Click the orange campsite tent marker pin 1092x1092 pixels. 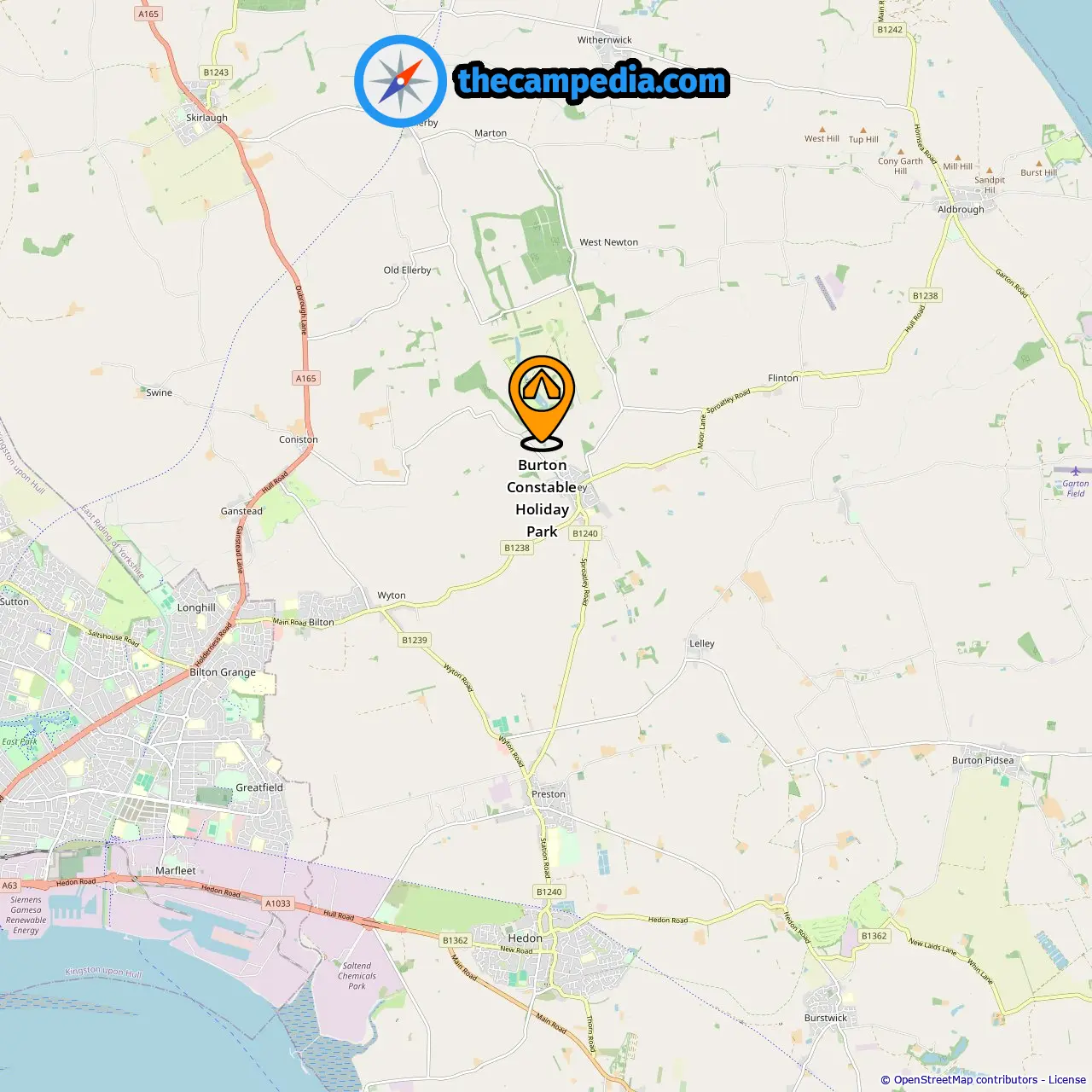[542, 403]
